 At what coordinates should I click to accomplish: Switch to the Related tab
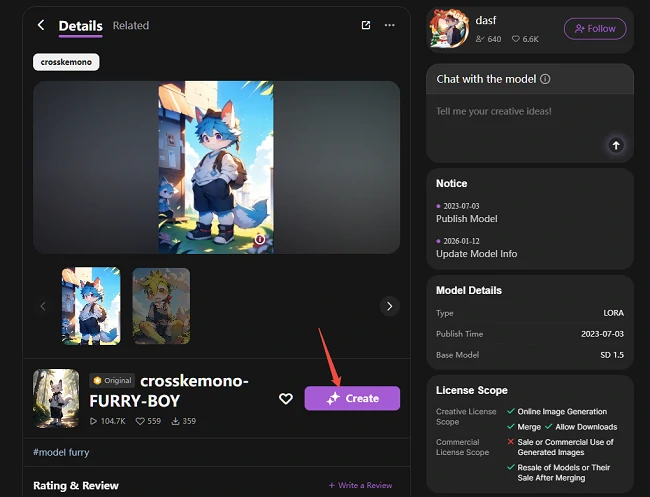131,26
